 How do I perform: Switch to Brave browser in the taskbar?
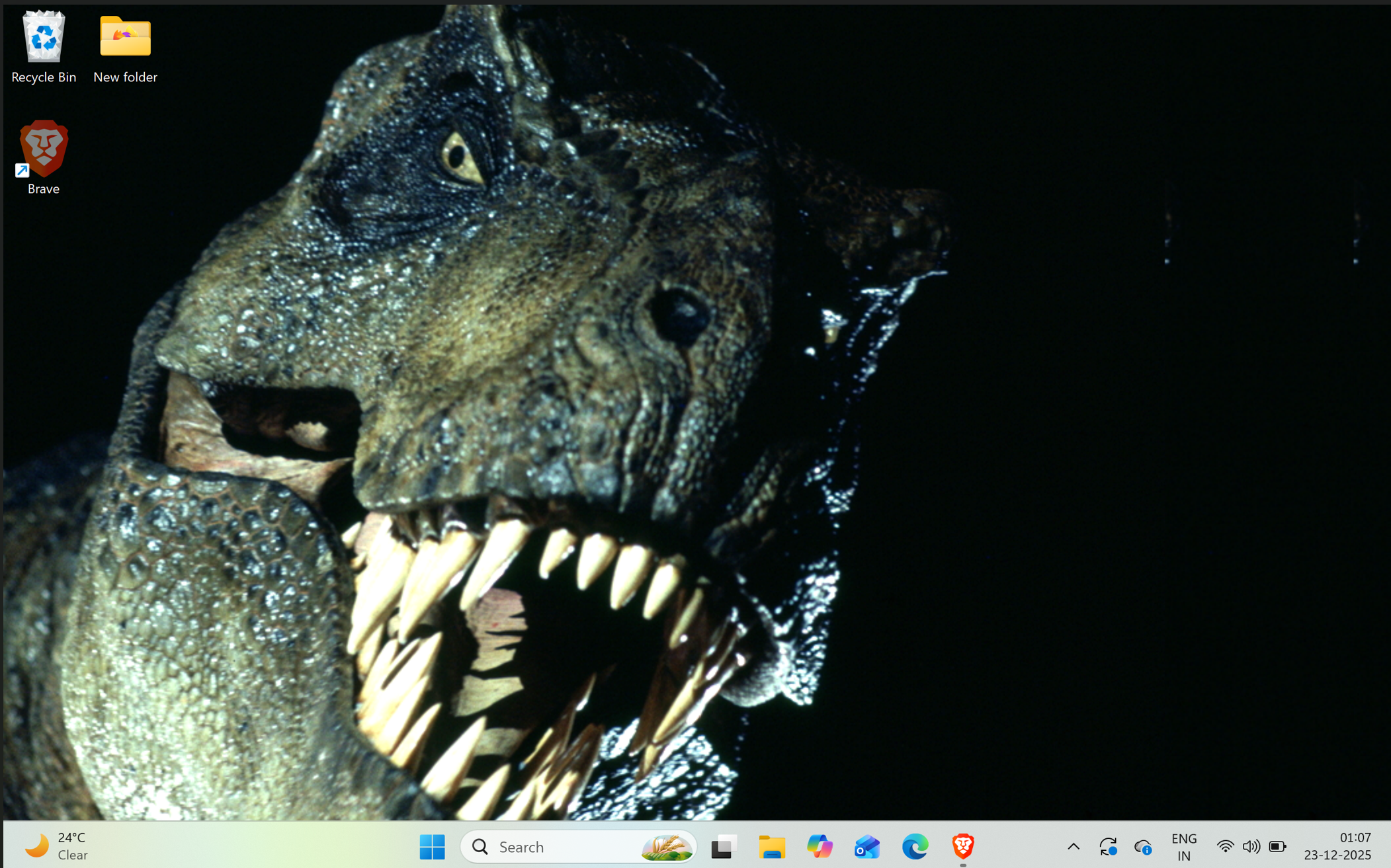[962, 846]
